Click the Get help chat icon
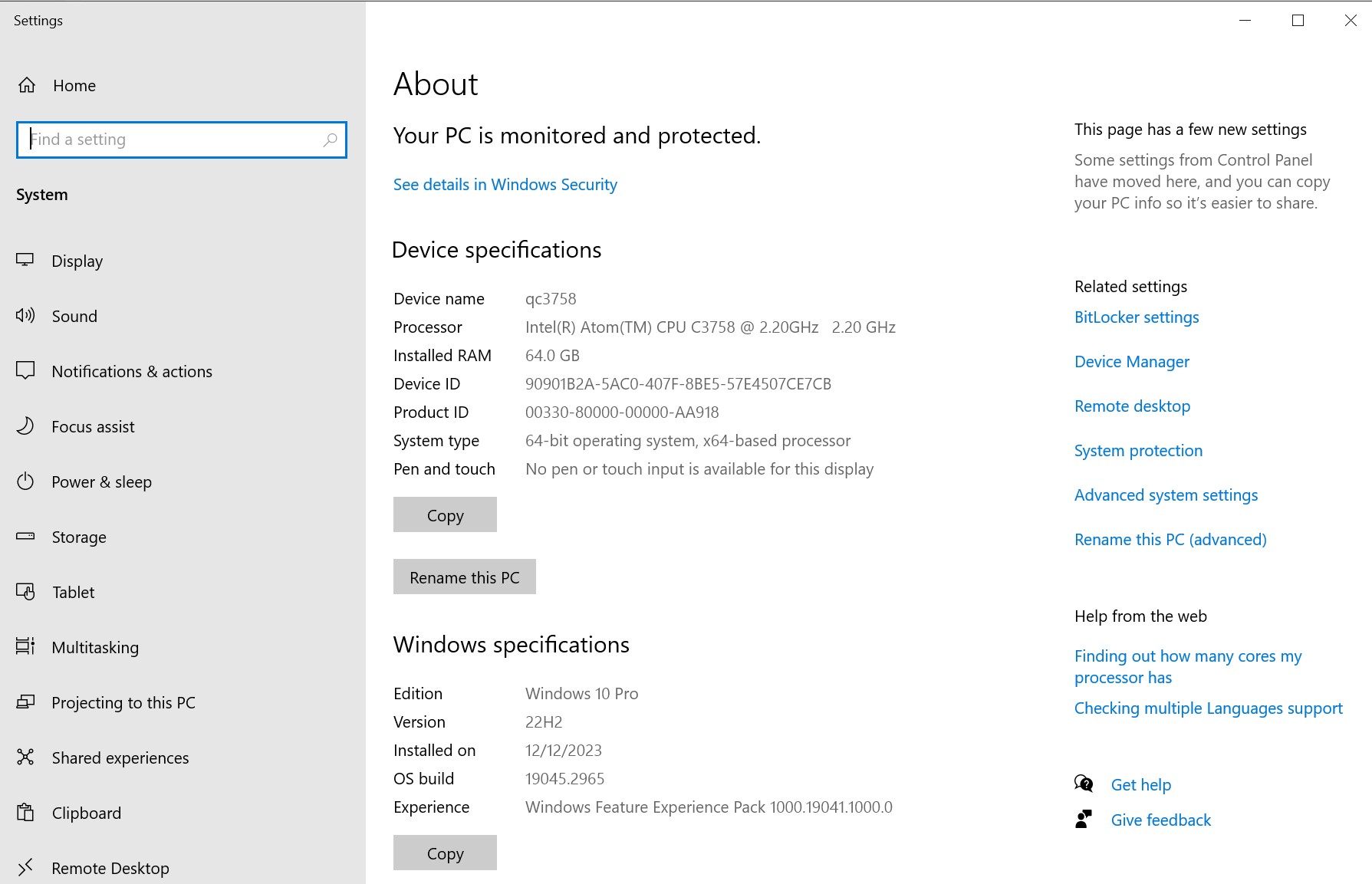The image size is (1372, 884). coord(1084,784)
